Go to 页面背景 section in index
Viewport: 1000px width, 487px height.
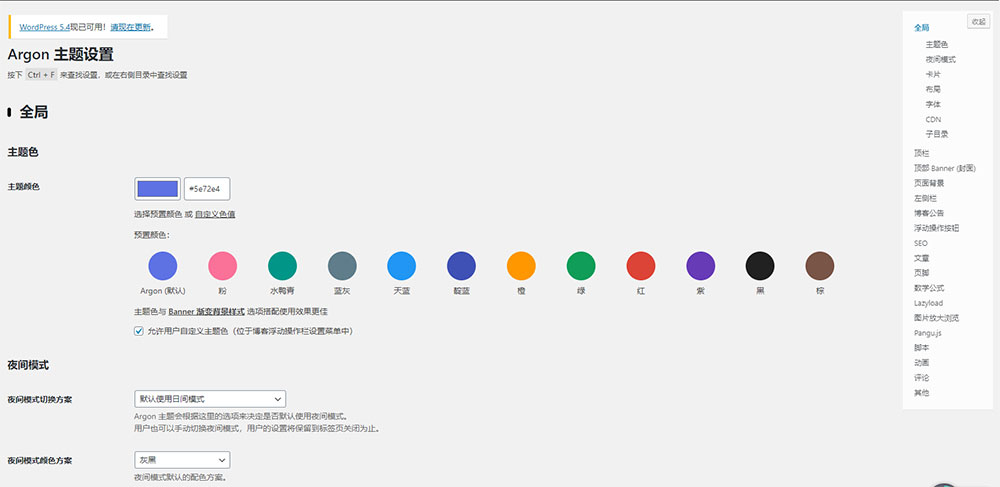point(929,183)
